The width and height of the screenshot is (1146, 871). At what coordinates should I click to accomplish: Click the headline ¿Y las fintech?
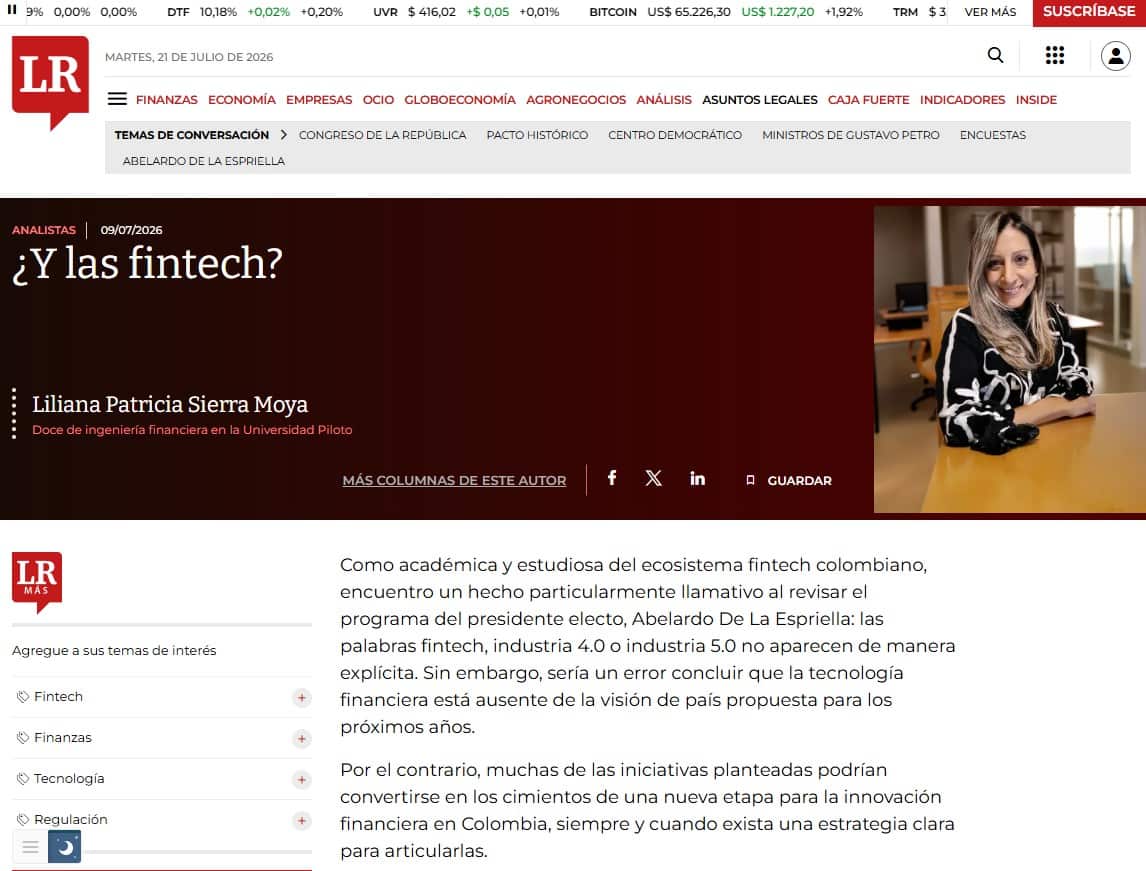pos(148,264)
